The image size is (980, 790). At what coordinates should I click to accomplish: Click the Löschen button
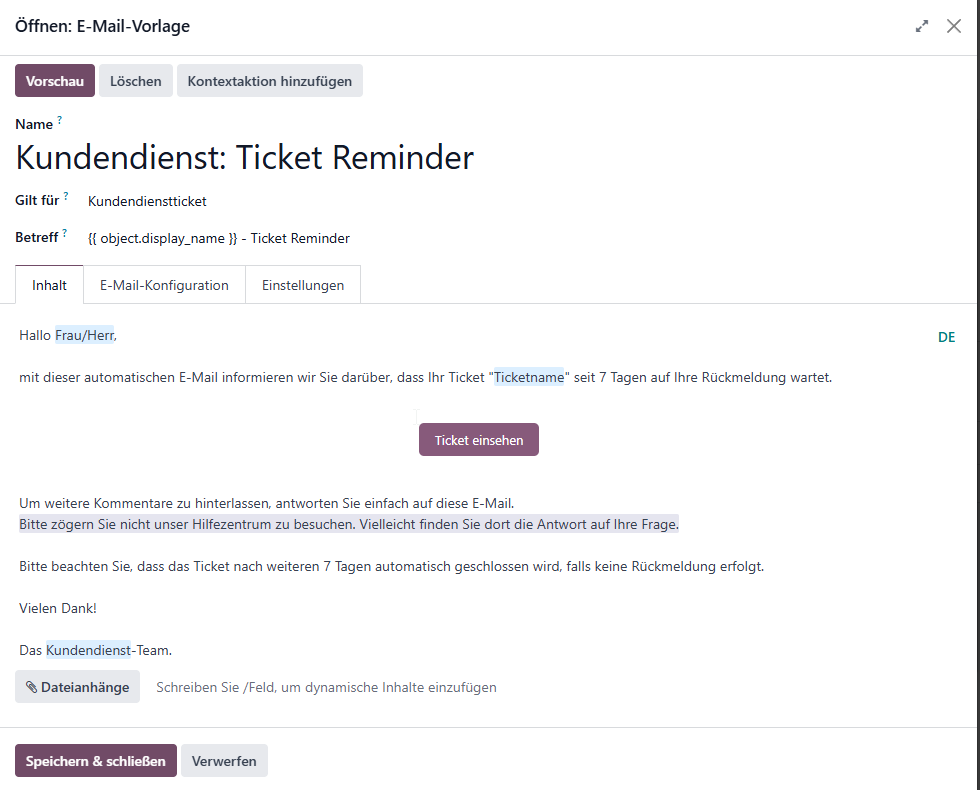[x=136, y=81]
